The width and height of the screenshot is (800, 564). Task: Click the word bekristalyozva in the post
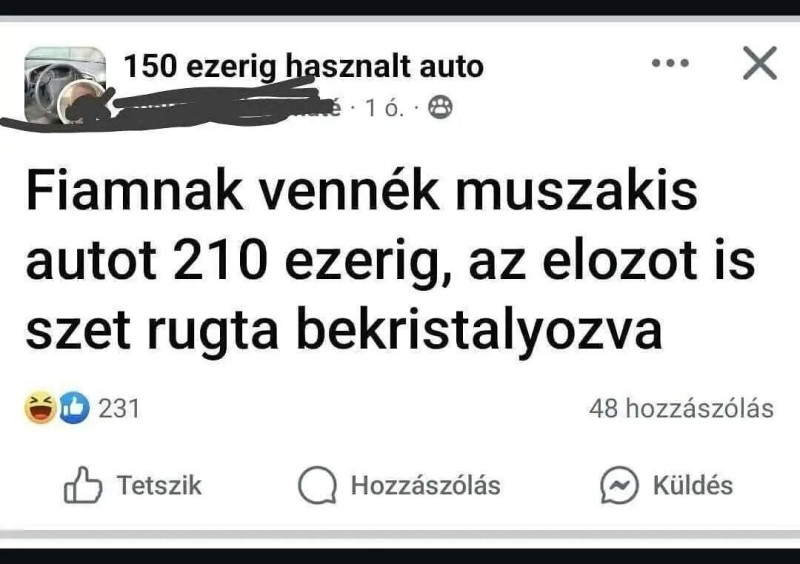[x=479, y=330]
